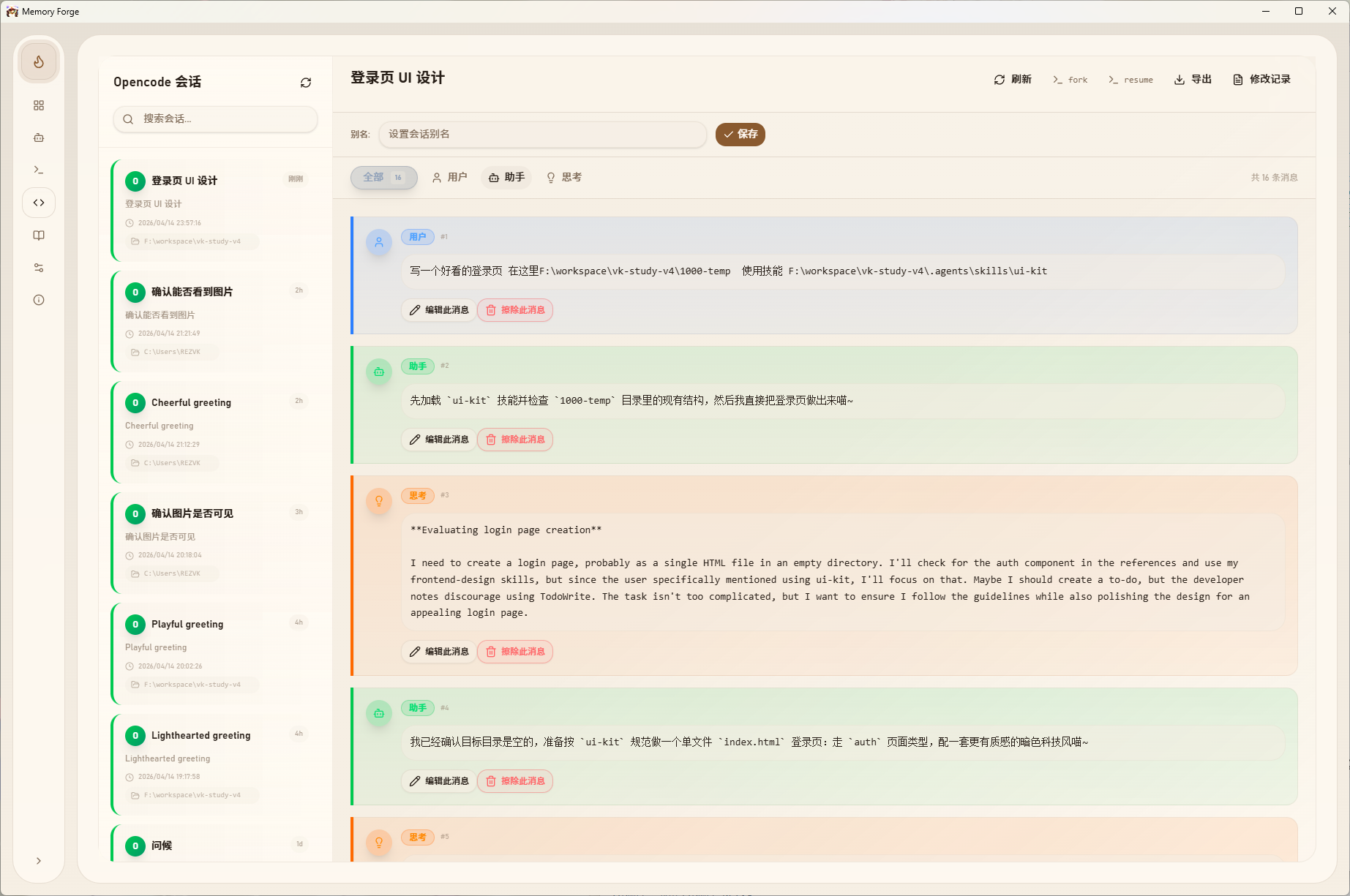
Task: Click assistant robot avatar on message #2
Action: pos(379,372)
